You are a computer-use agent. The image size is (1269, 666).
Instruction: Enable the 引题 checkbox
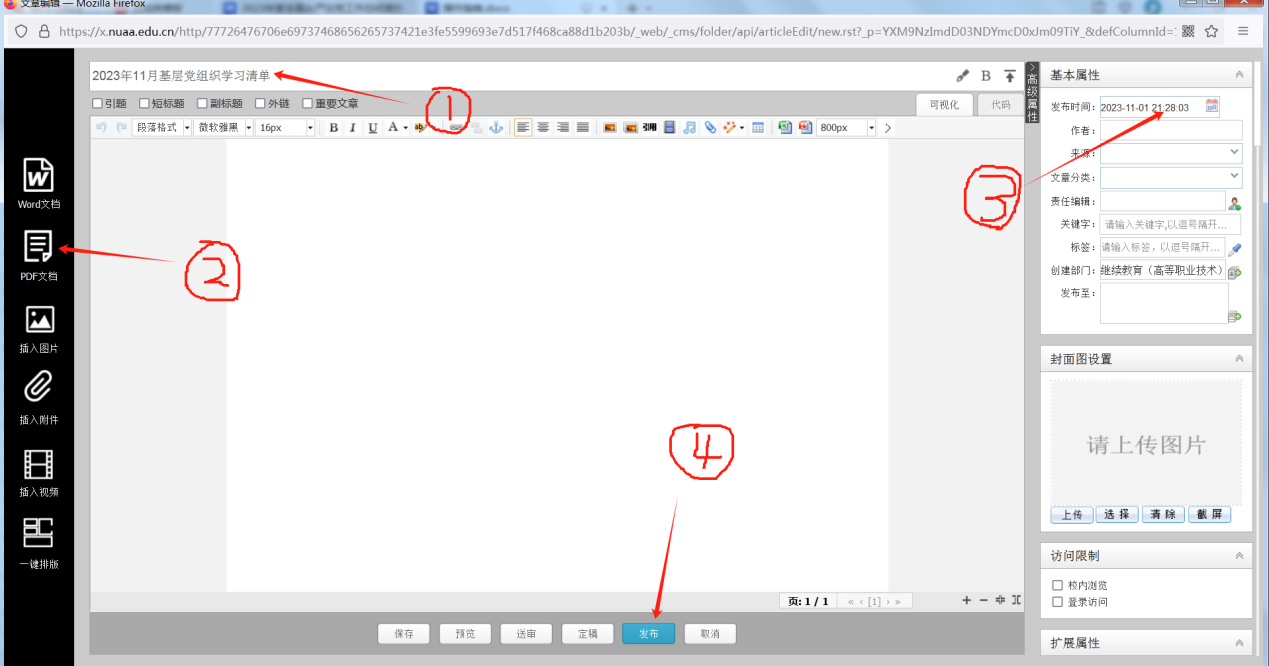[x=97, y=103]
